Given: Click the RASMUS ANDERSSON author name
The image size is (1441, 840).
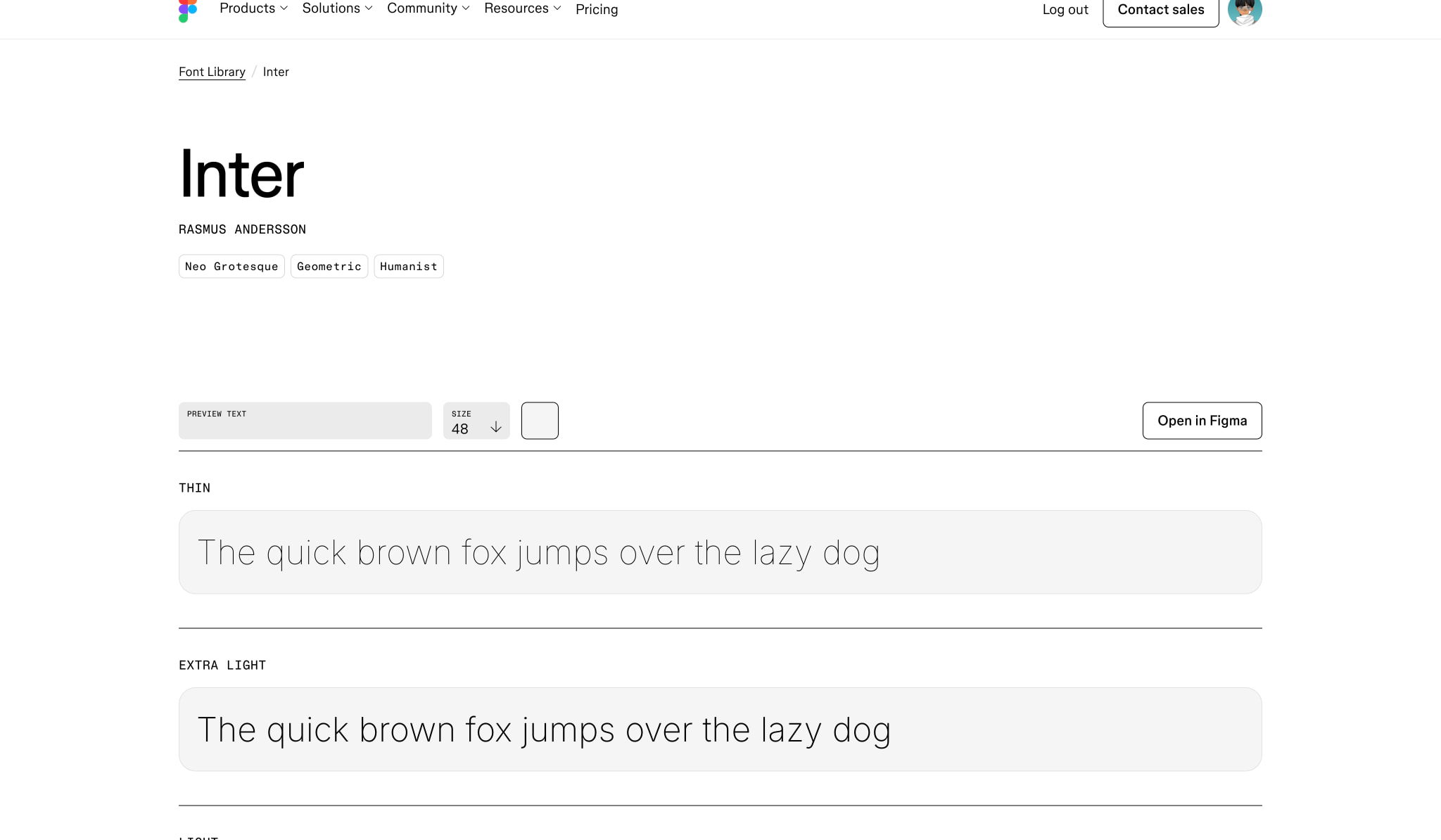Looking at the screenshot, I should (242, 229).
